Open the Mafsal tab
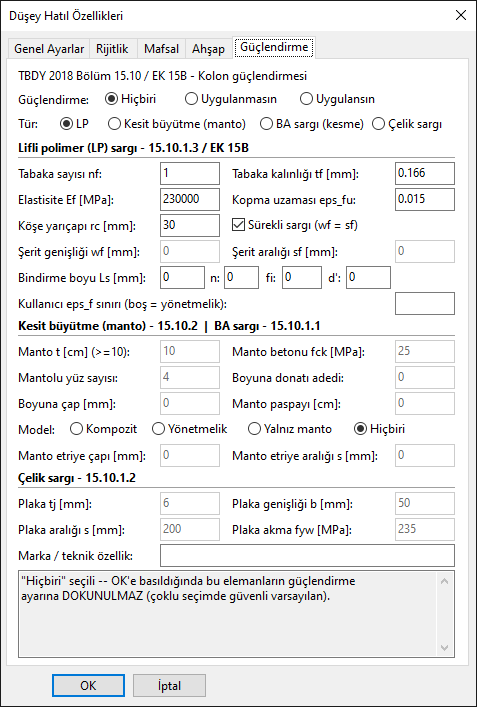The image size is (477, 707). [161, 49]
